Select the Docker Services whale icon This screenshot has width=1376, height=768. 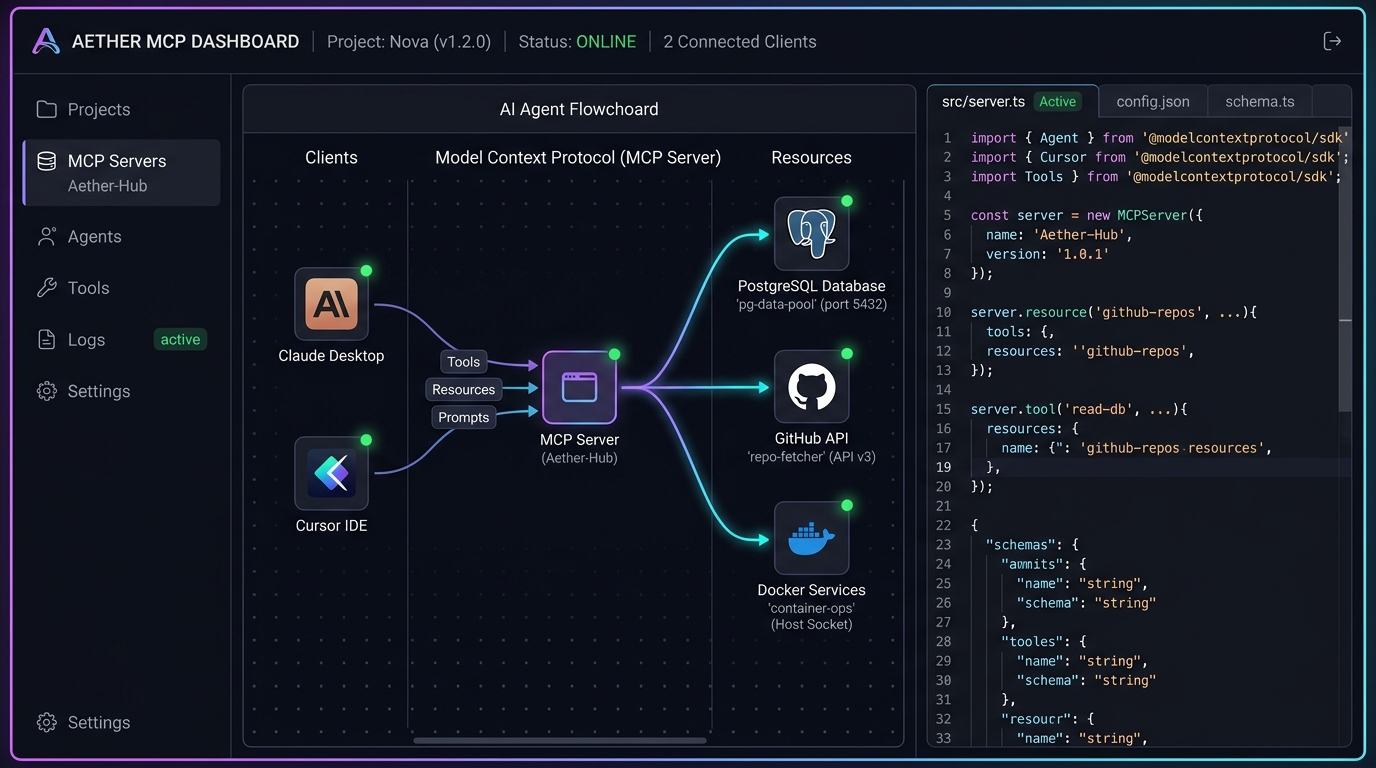(x=811, y=538)
